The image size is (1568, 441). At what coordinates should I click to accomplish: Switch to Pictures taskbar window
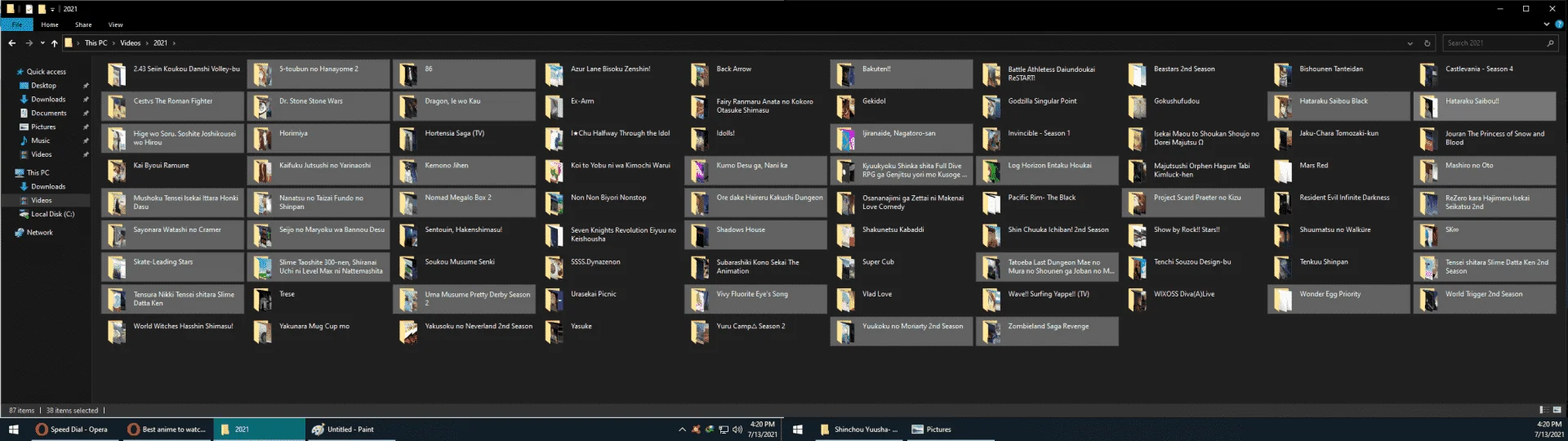click(x=951, y=430)
